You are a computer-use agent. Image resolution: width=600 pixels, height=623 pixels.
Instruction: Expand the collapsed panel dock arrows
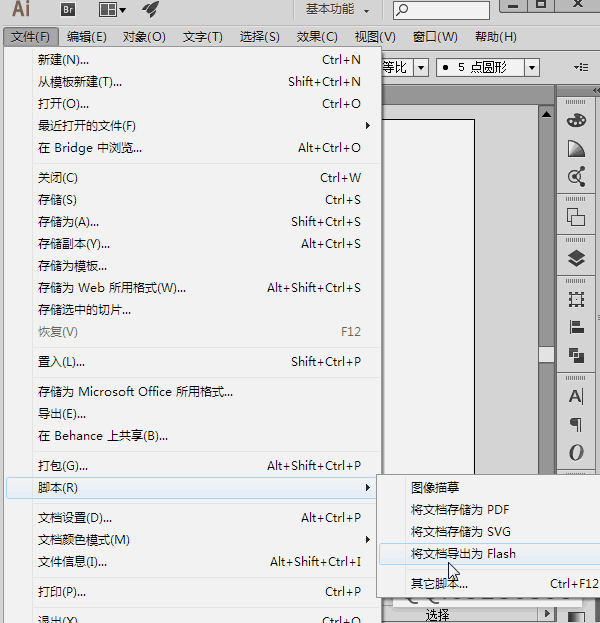pyautogui.click(x=596, y=91)
